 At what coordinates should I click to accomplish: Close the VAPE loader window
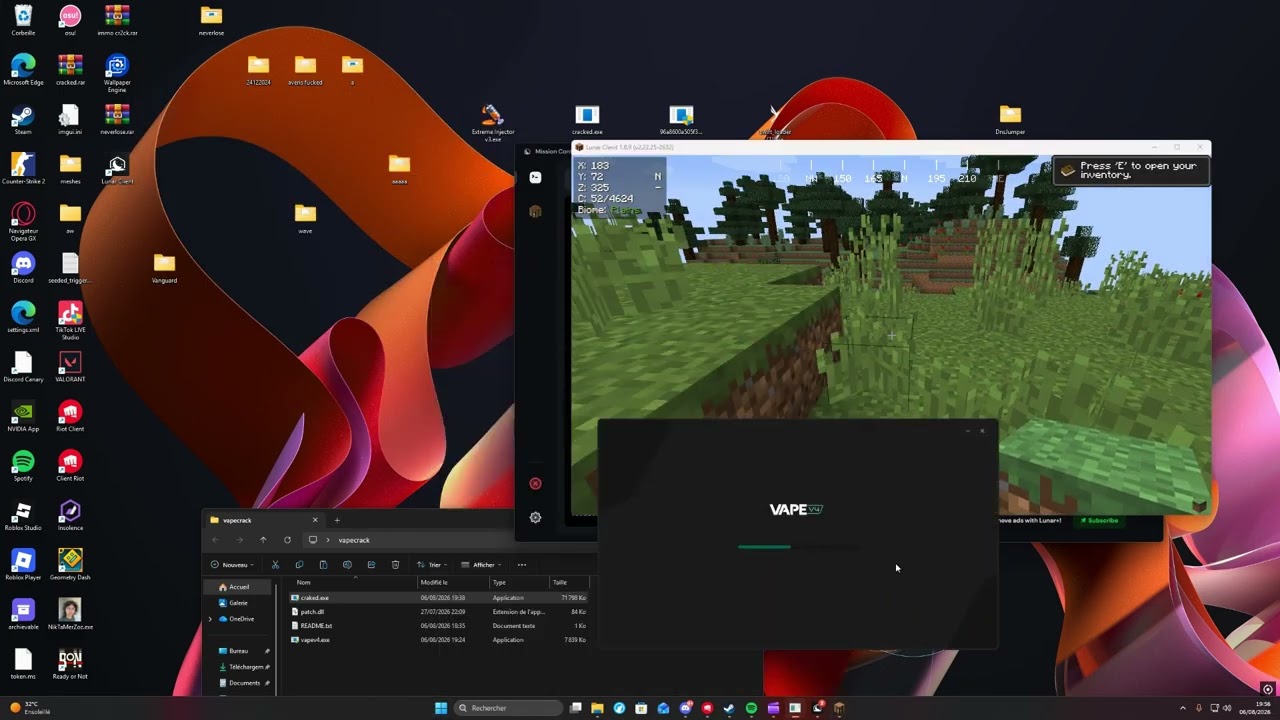982,431
